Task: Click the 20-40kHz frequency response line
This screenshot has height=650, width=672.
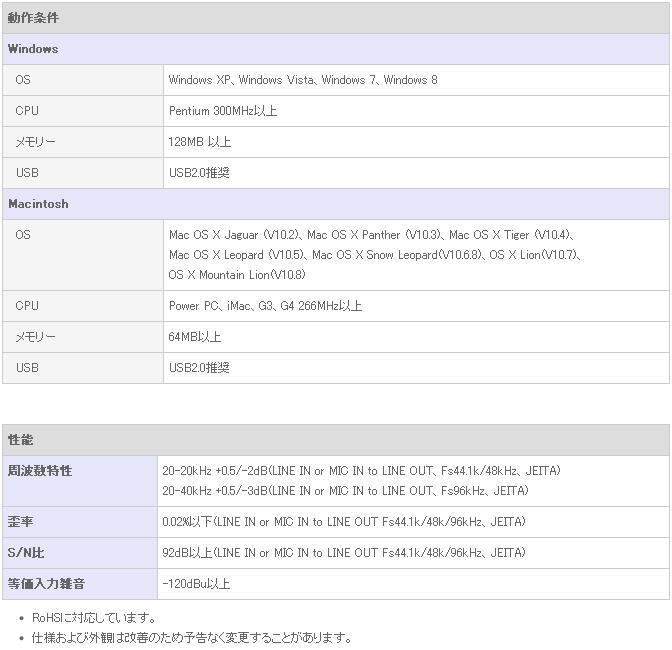Action: coord(345,491)
